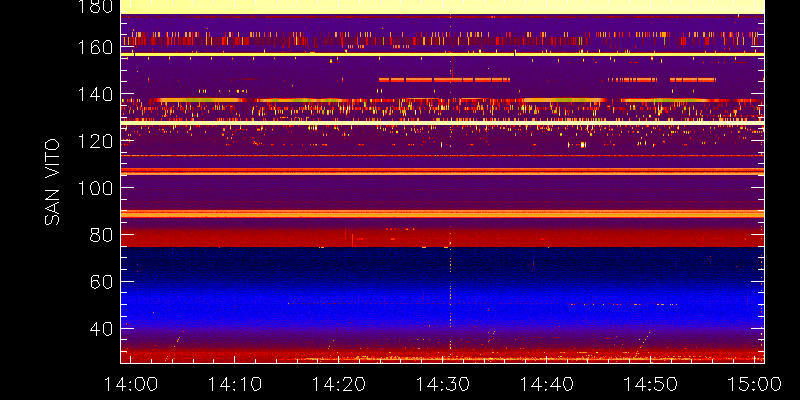This screenshot has width=800, height=400.
Task: Click the 40 frequency label
Action: pos(100,328)
